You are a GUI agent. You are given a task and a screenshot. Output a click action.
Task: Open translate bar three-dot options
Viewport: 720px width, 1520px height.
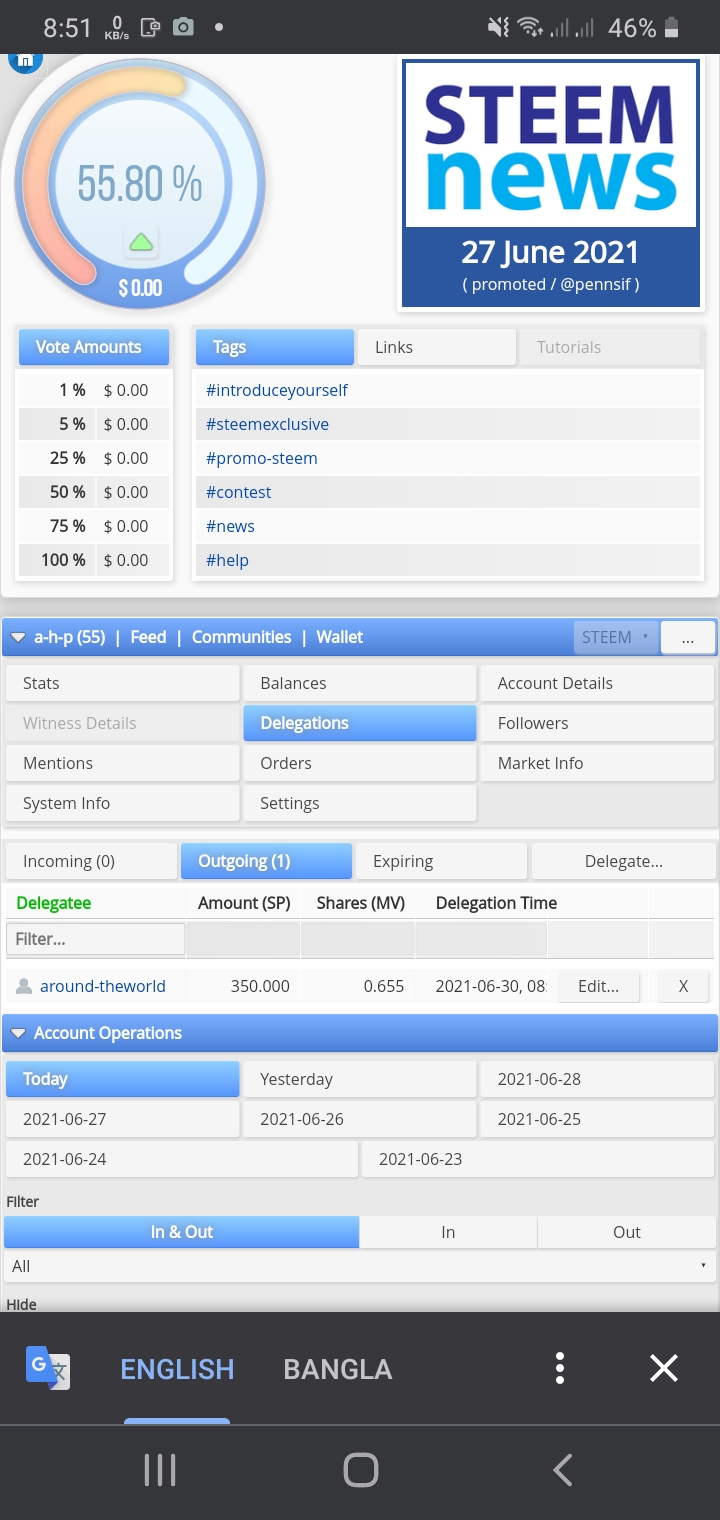coord(560,1368)
